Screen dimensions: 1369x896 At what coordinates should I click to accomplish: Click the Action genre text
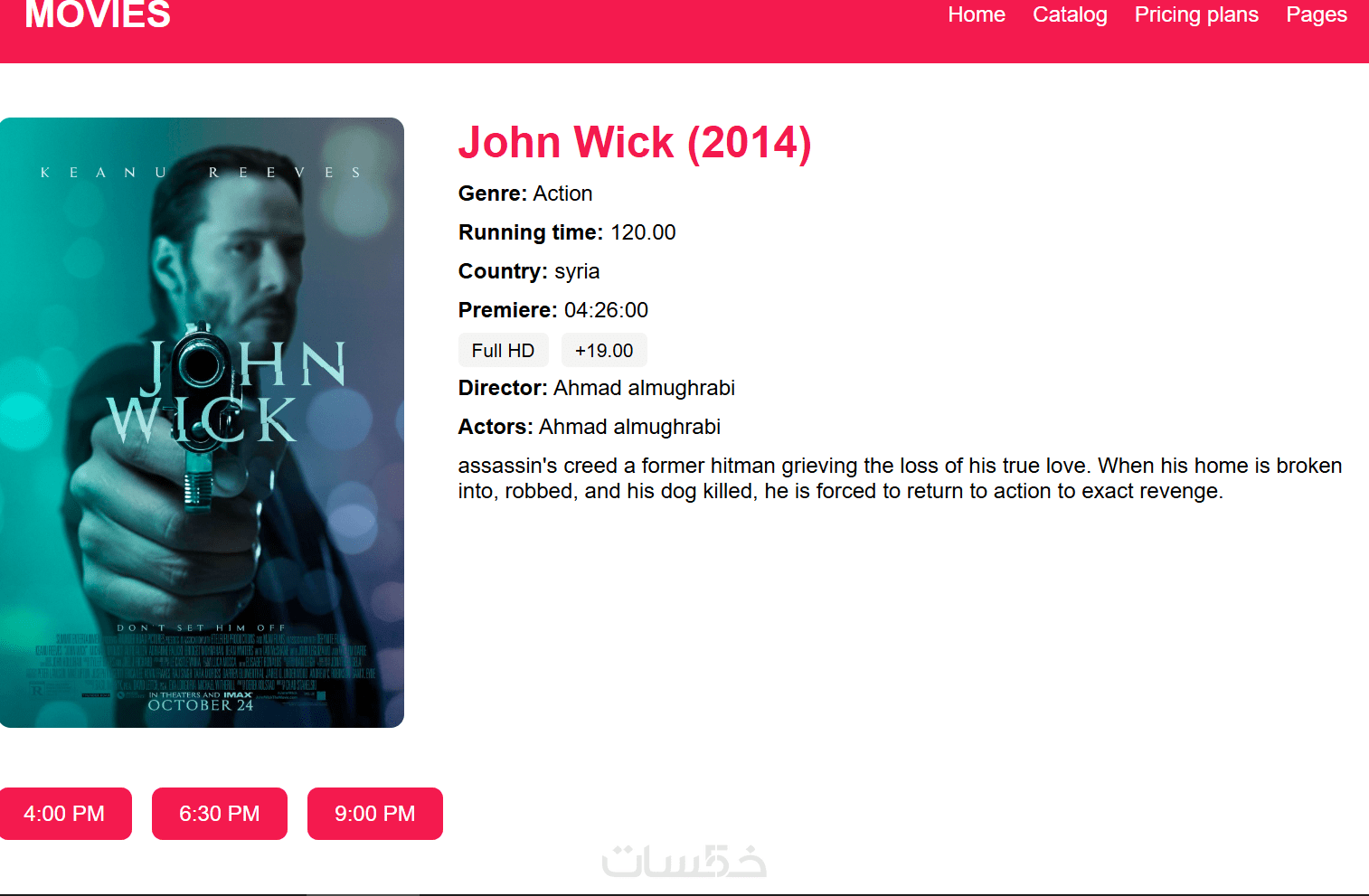562,193
